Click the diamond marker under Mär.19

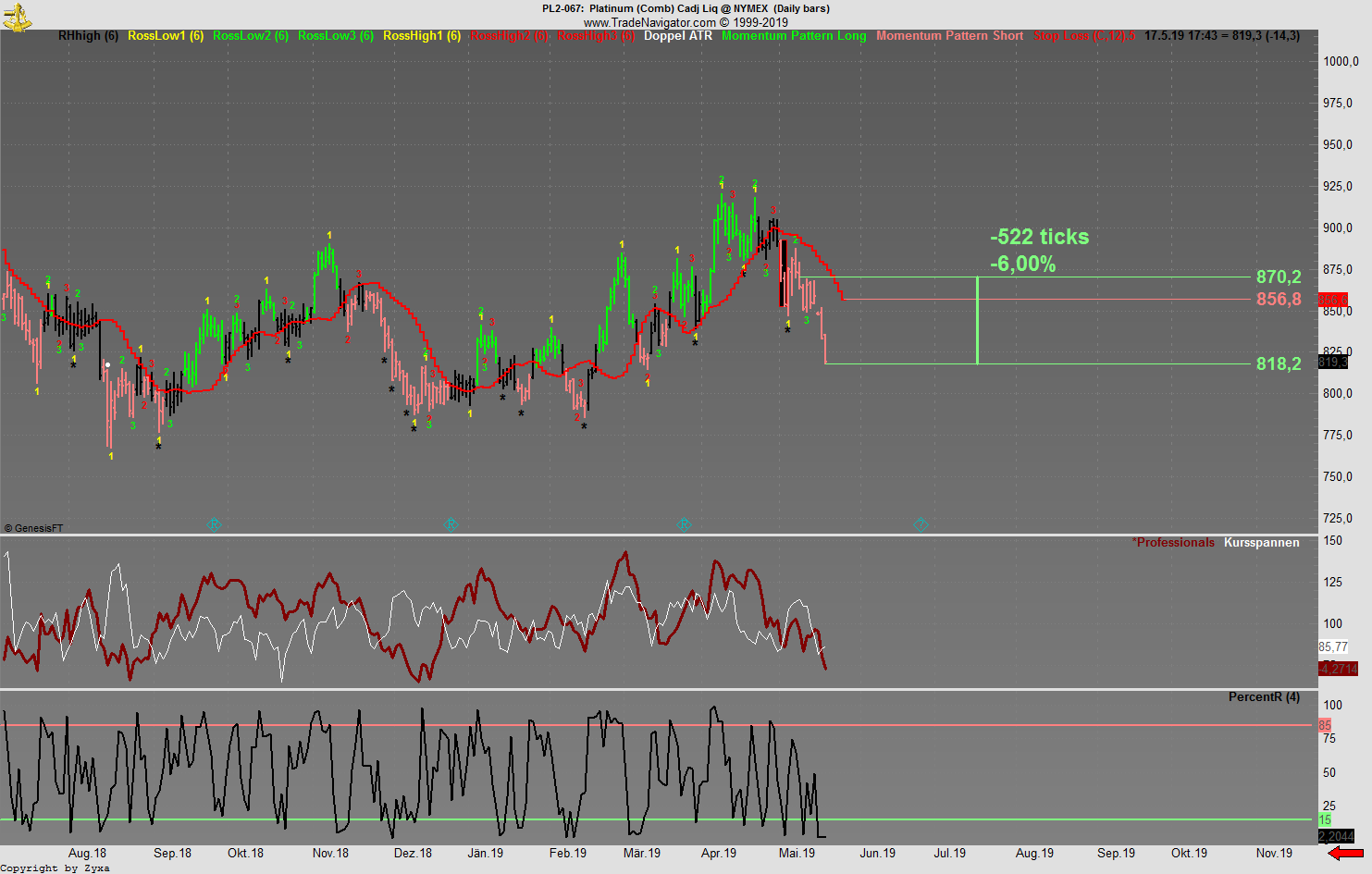coord(685,524)
